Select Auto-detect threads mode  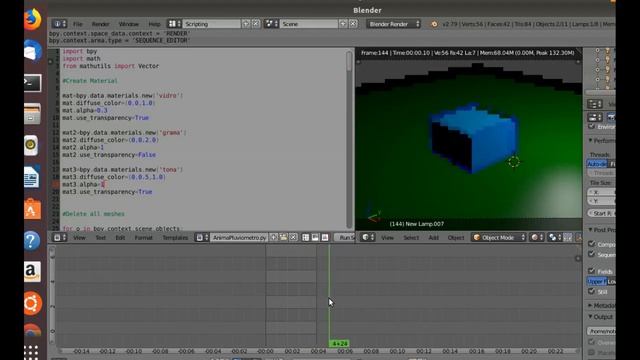597,164
